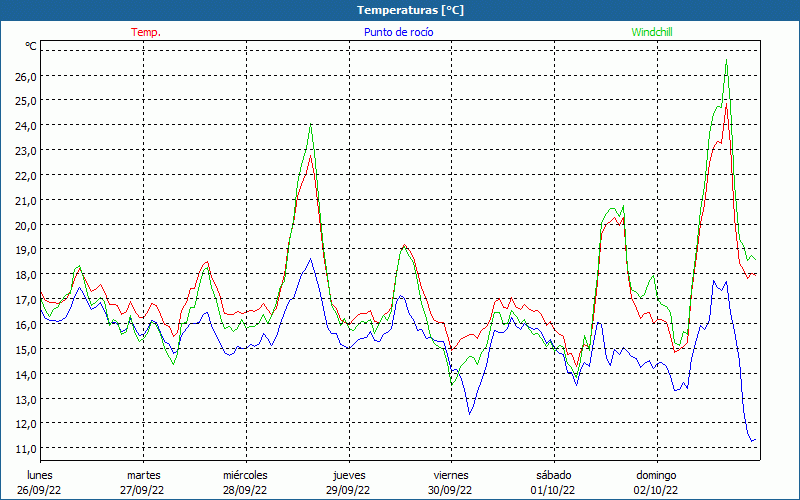This screenshot has height=500, width=800.
Task: Select the sábado day label
Action: [x=553, y=475]
